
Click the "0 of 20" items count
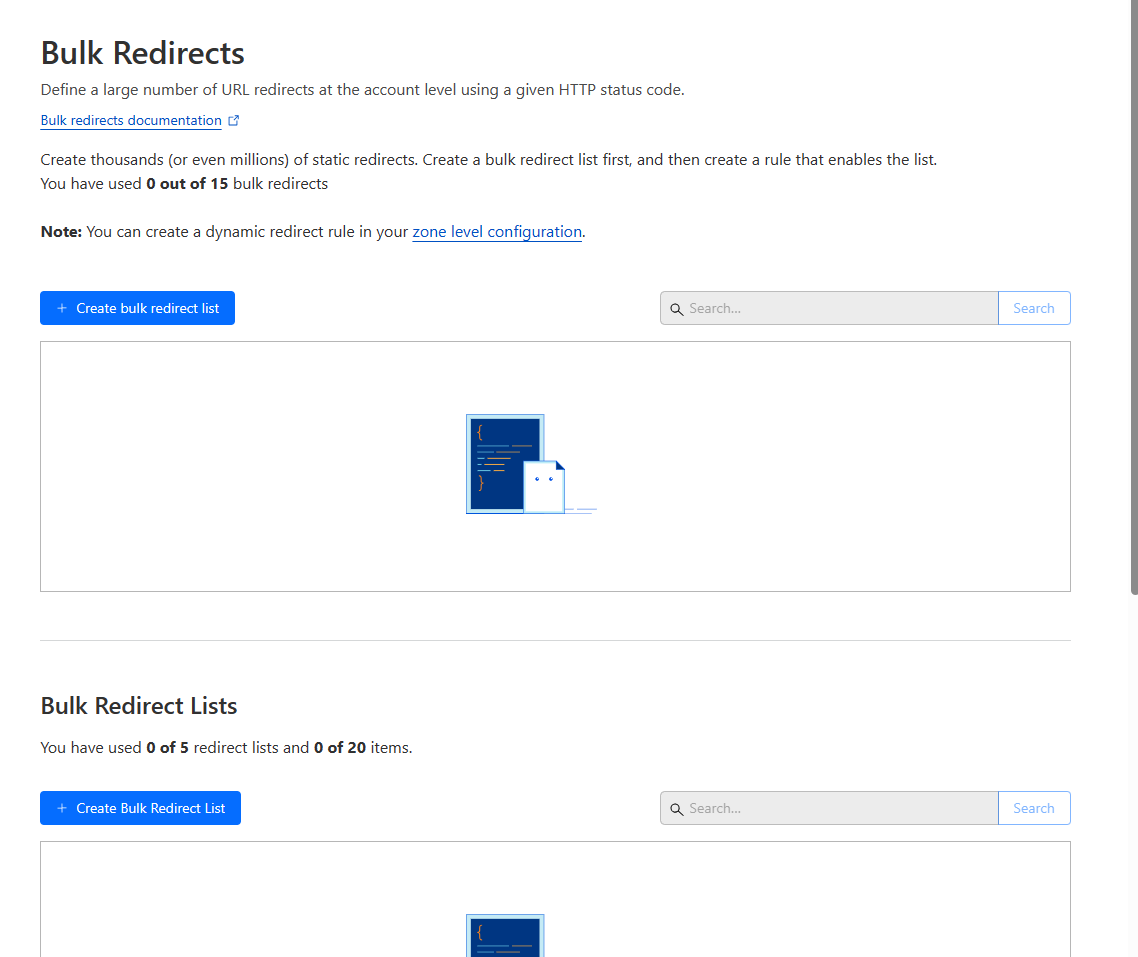pyautogui.click(x=340, y=747)
